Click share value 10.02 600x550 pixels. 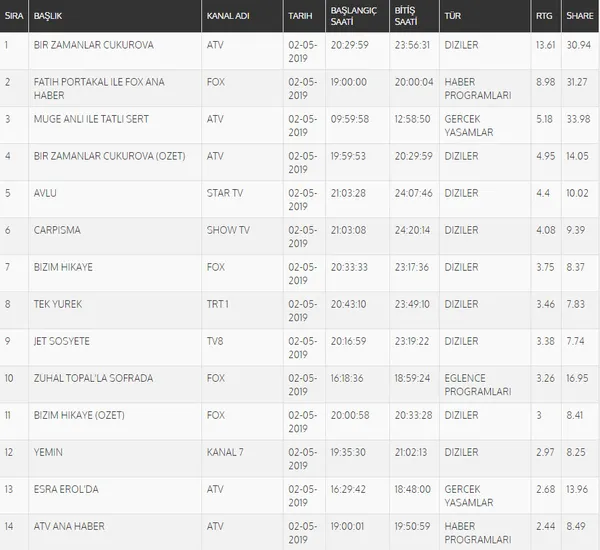point(577,193)
